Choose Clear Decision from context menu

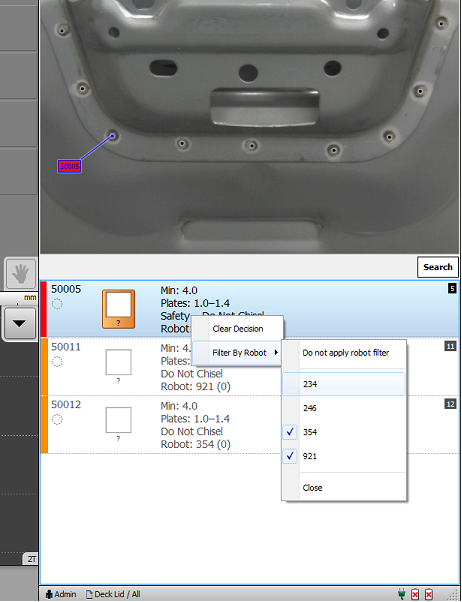[x=237, y=329]
